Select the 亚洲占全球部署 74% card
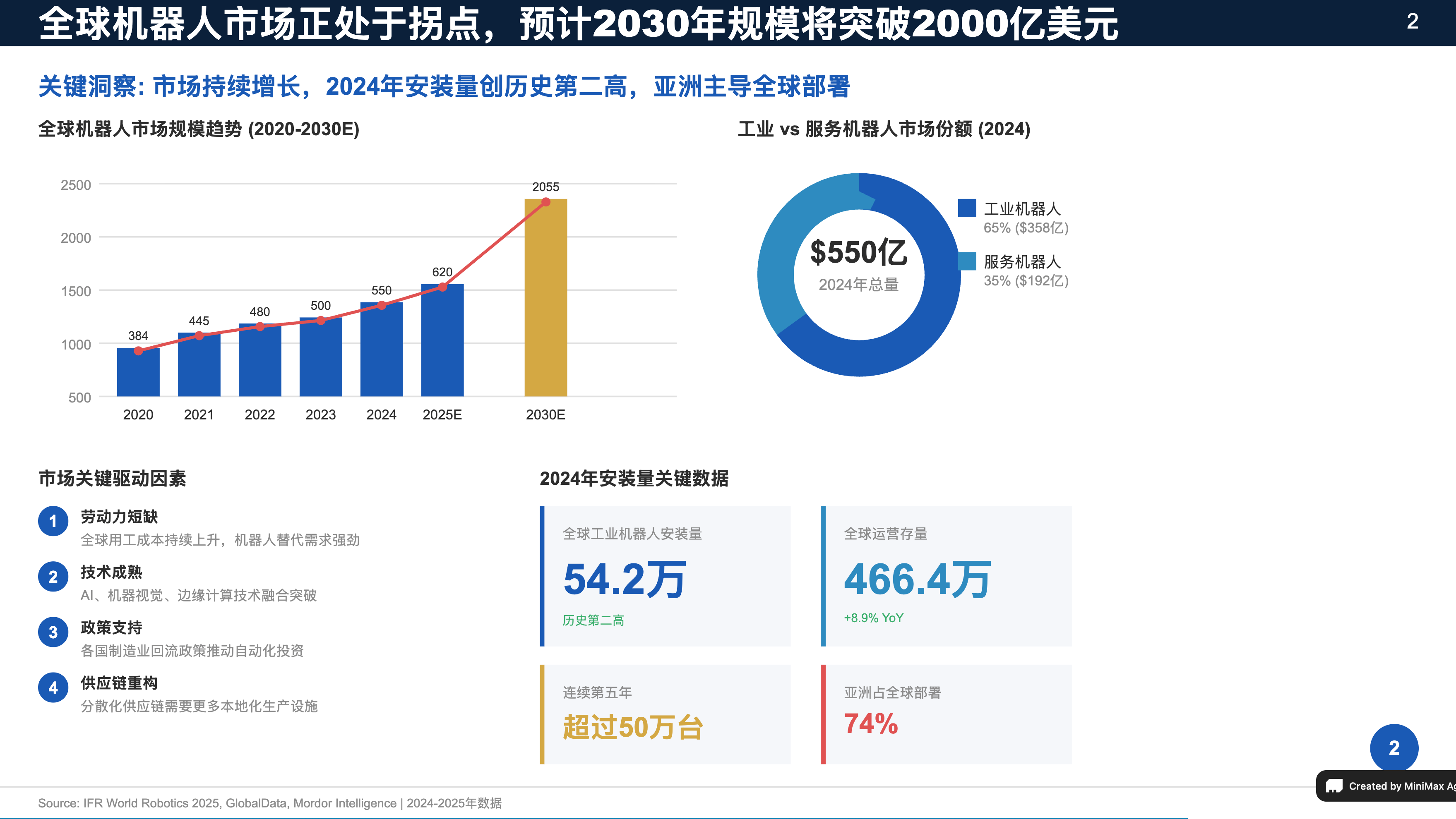This screenshot has height=819, width=1456. [946, 714]
